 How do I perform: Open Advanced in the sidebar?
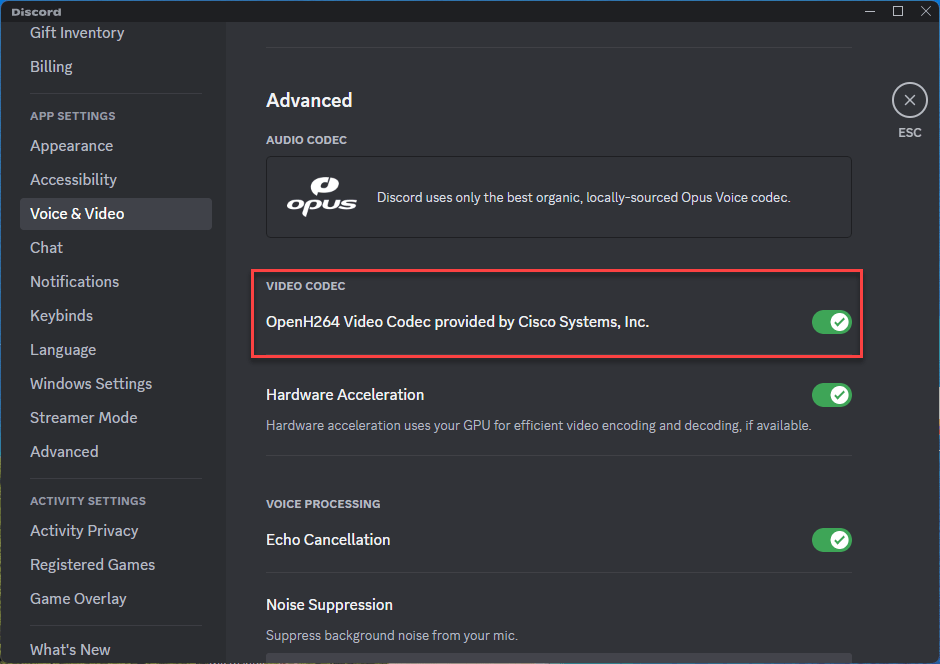pos(64,452)
